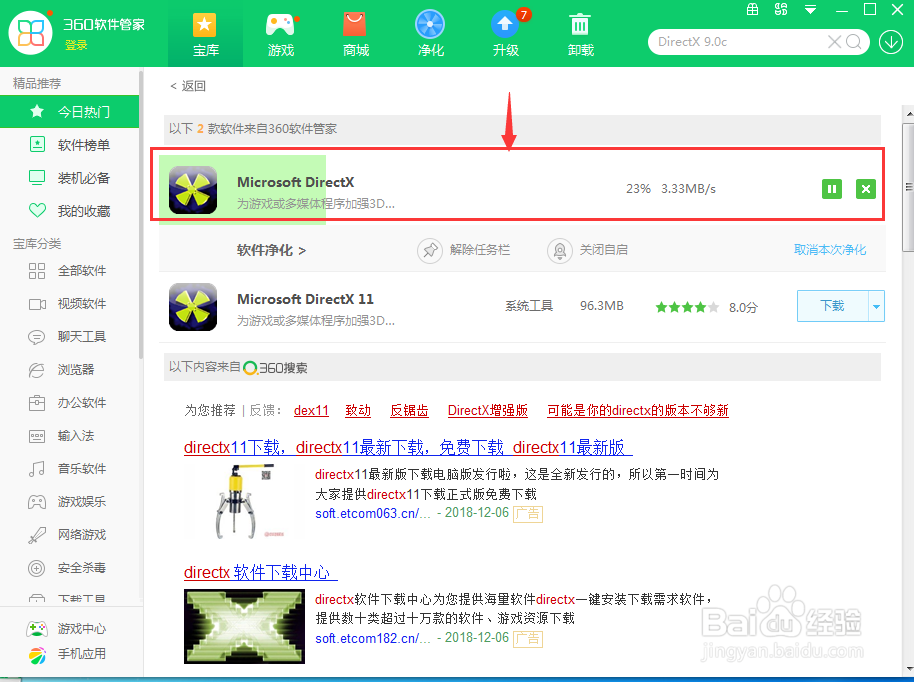Click the 网络游戏 sword icon

(x=37, y=535)
